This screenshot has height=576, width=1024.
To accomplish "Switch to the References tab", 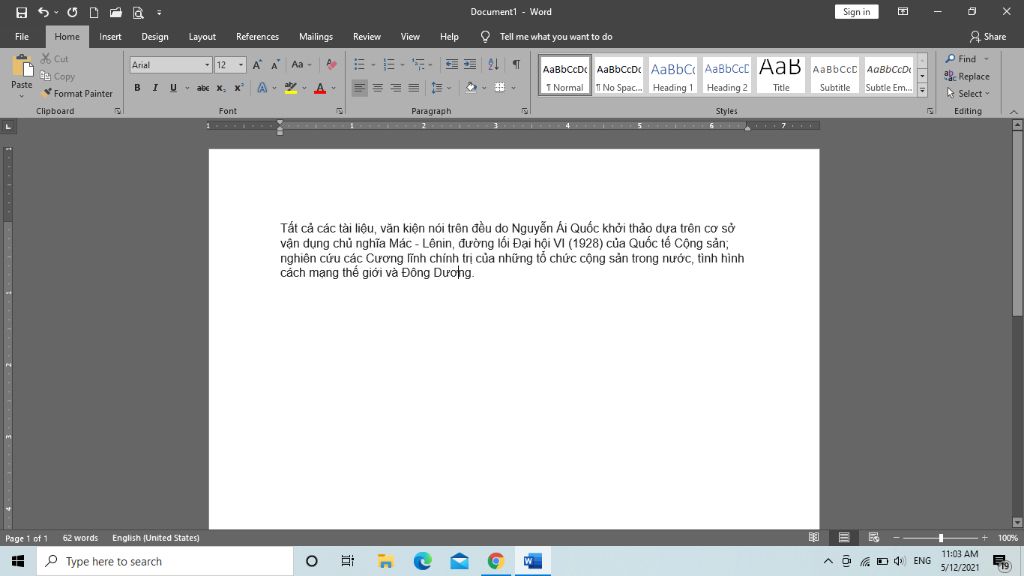I will pos(257,37).
